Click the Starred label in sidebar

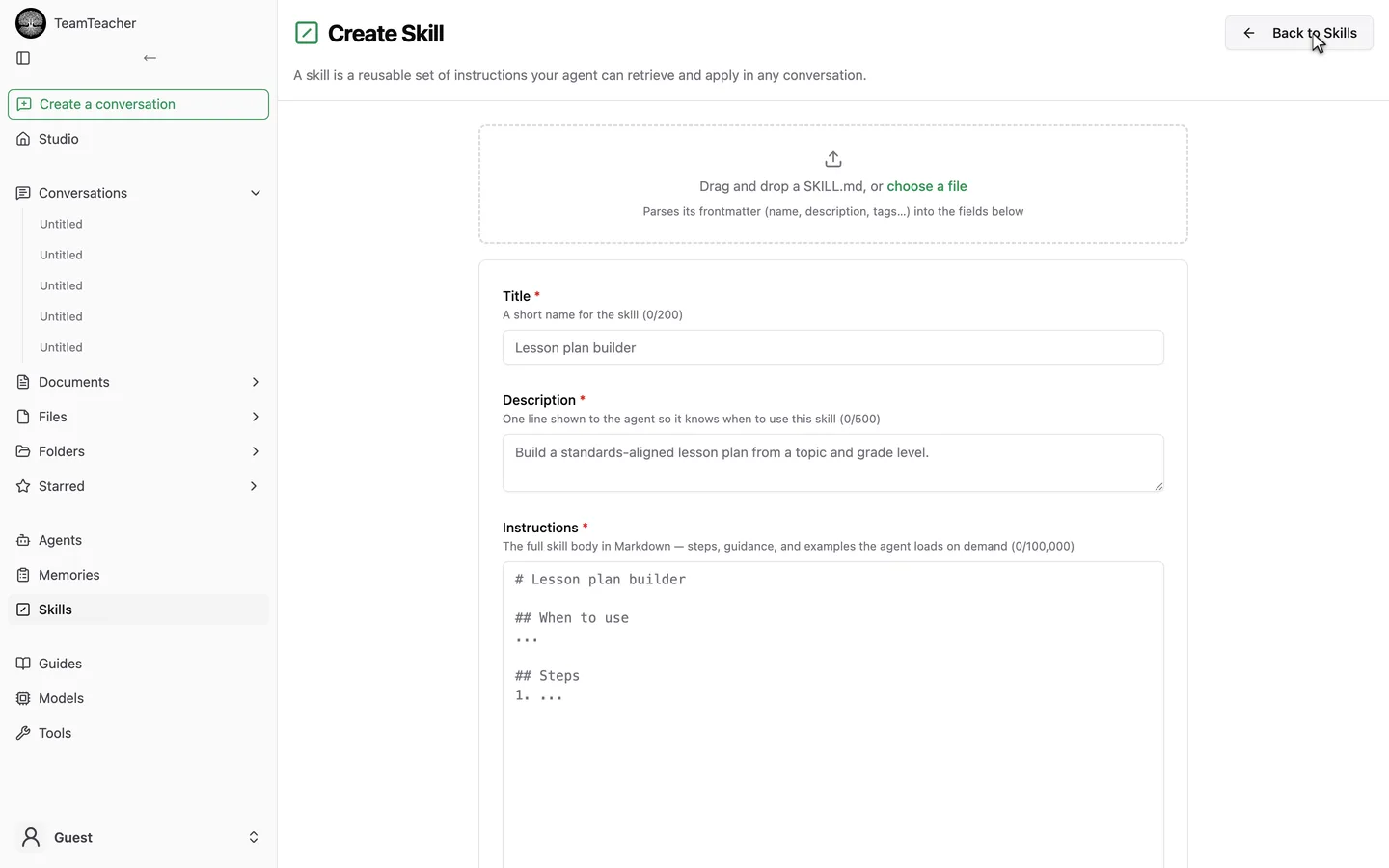(x=62, y=486)
